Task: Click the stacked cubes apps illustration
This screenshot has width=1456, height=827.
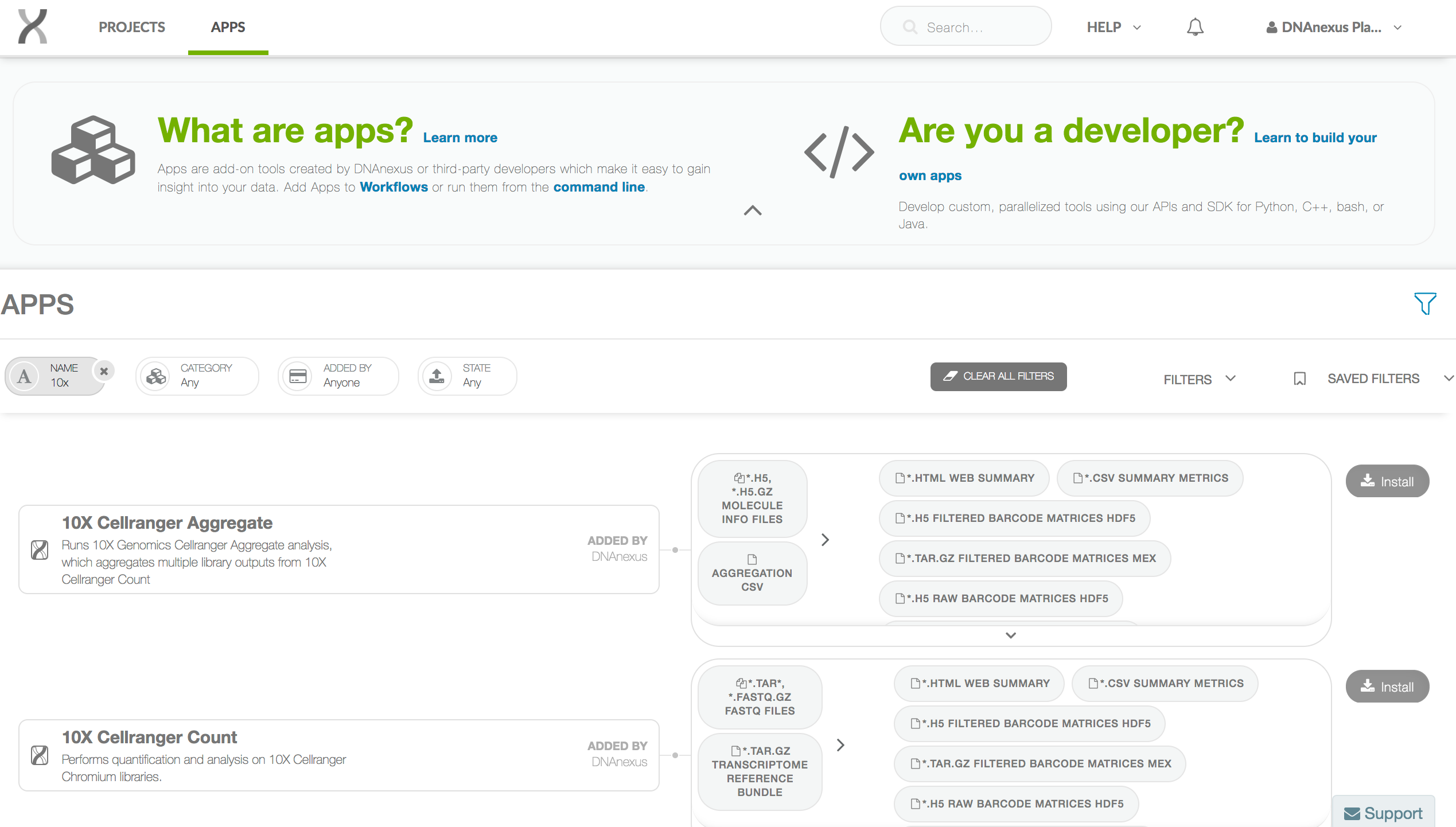Action: click(94, 150)
